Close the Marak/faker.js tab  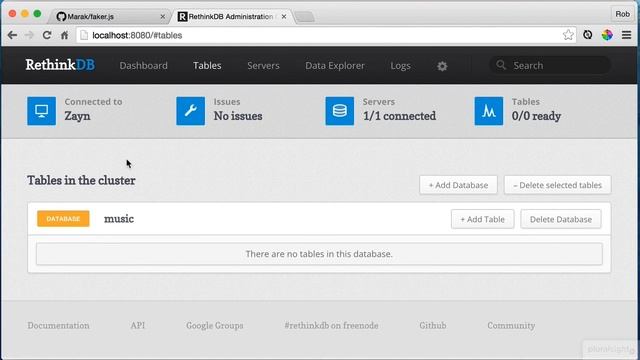[162, 16]
